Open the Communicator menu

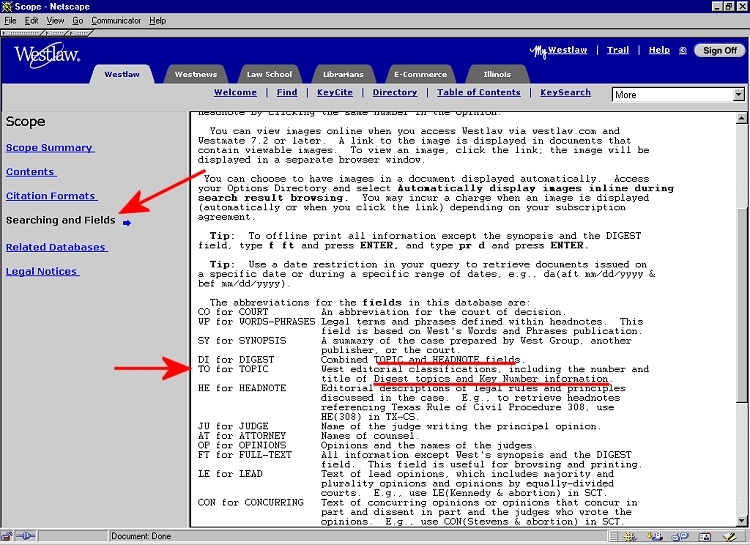(x=116, y=21)
